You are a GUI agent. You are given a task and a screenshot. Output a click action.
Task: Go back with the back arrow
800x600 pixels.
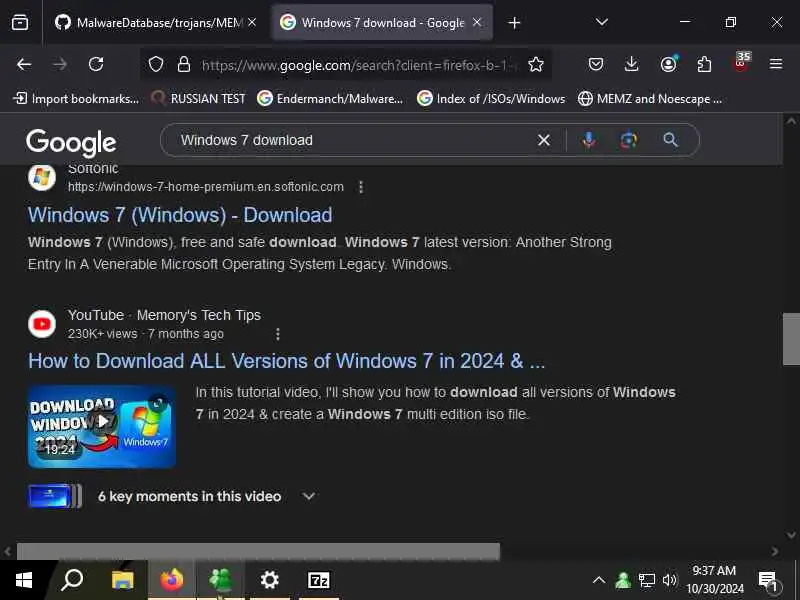coord(24,65)
